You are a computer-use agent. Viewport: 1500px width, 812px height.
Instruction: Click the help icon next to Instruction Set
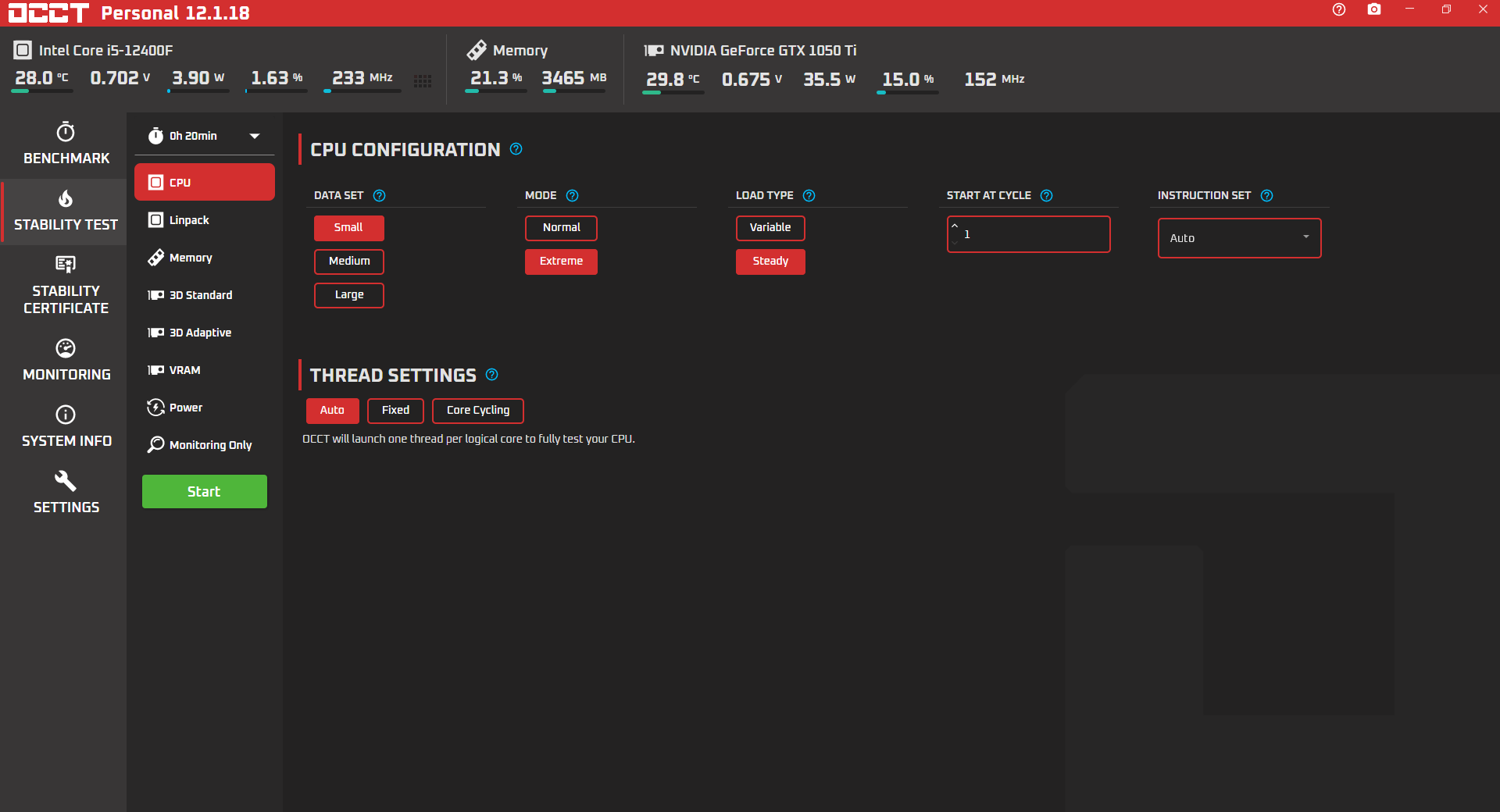pyautogui.click(x=1267, y=196)
